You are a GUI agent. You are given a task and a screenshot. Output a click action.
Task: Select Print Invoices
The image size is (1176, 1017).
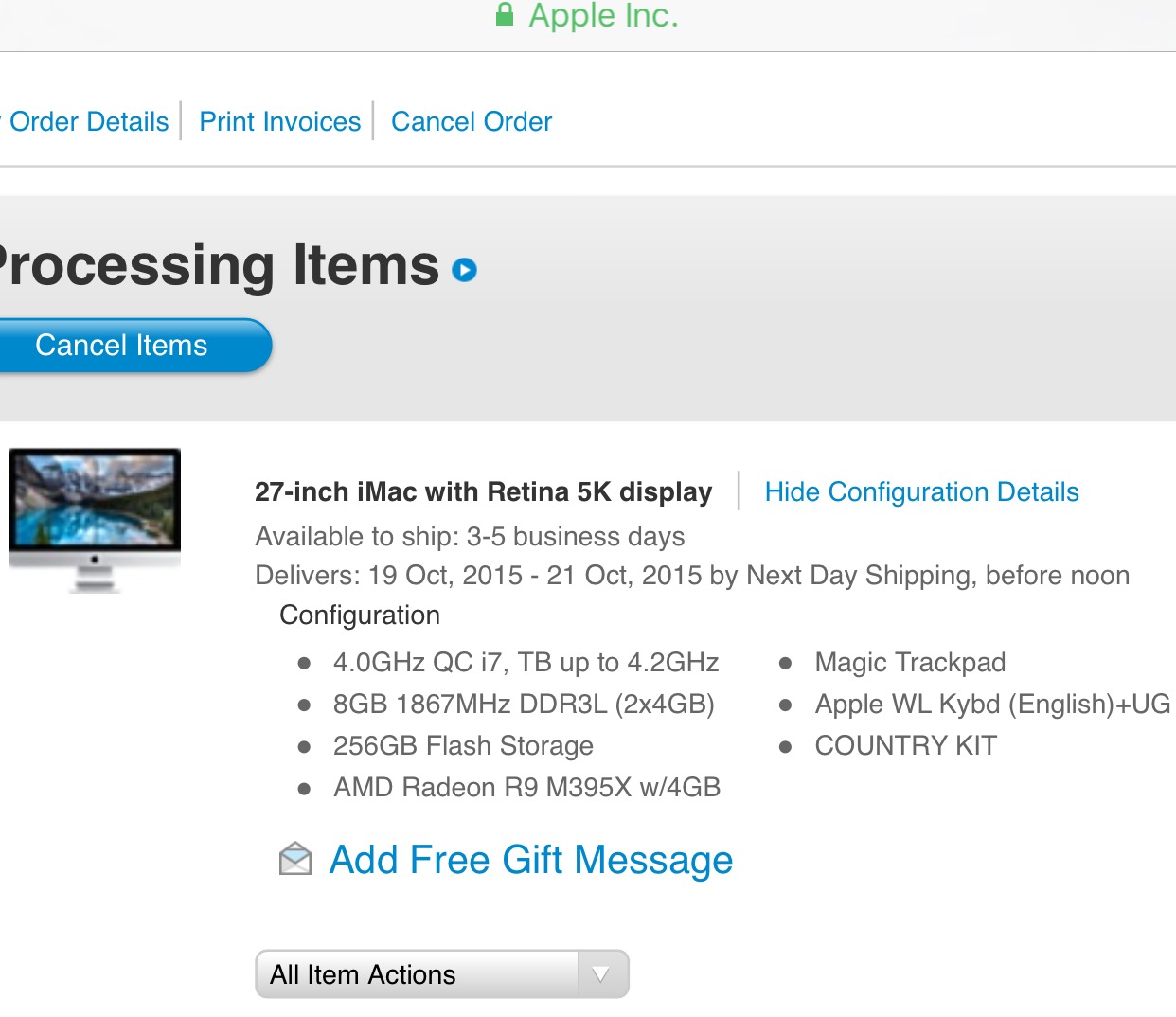(279, 121)
